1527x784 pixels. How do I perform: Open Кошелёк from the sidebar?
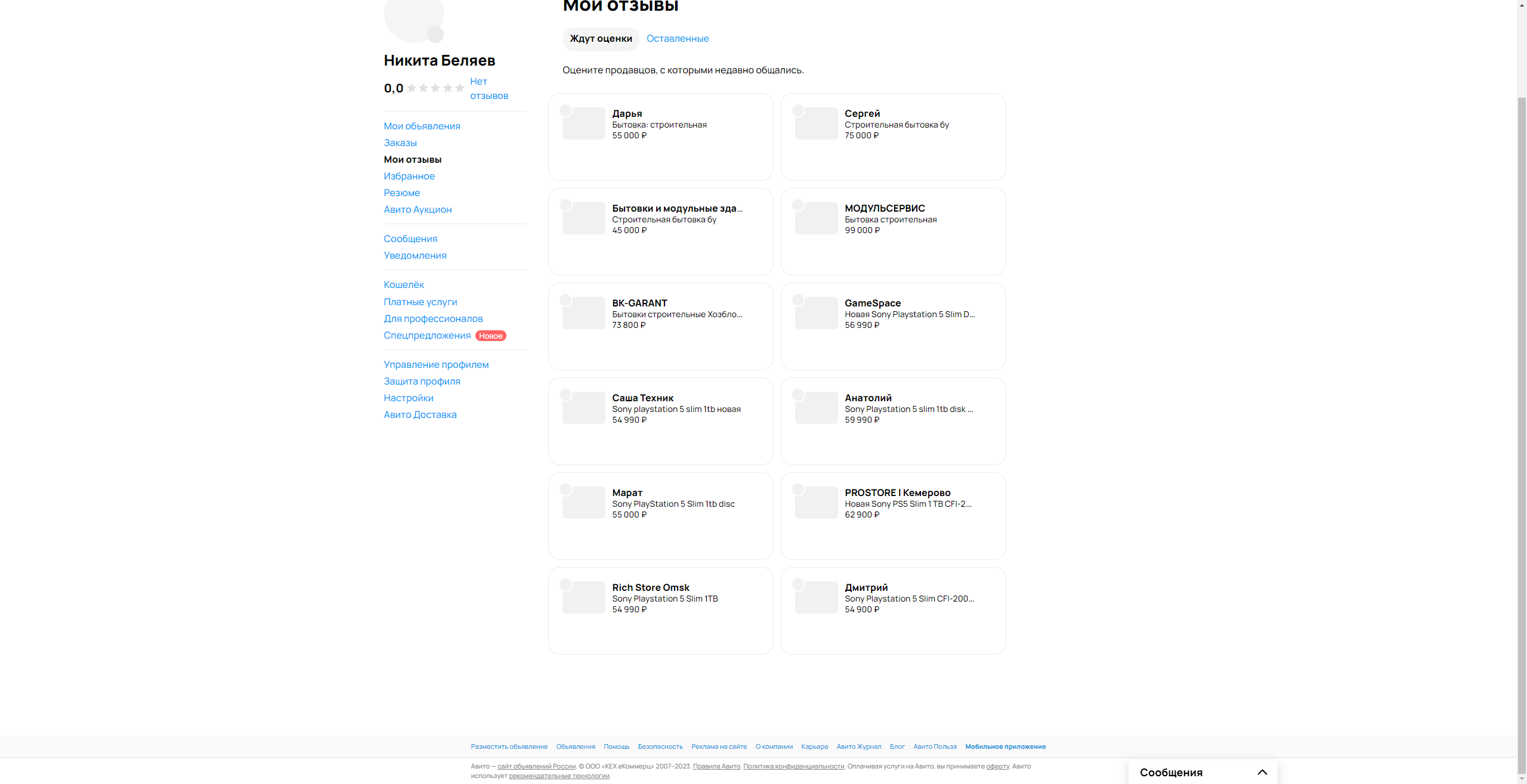(404, 285)
